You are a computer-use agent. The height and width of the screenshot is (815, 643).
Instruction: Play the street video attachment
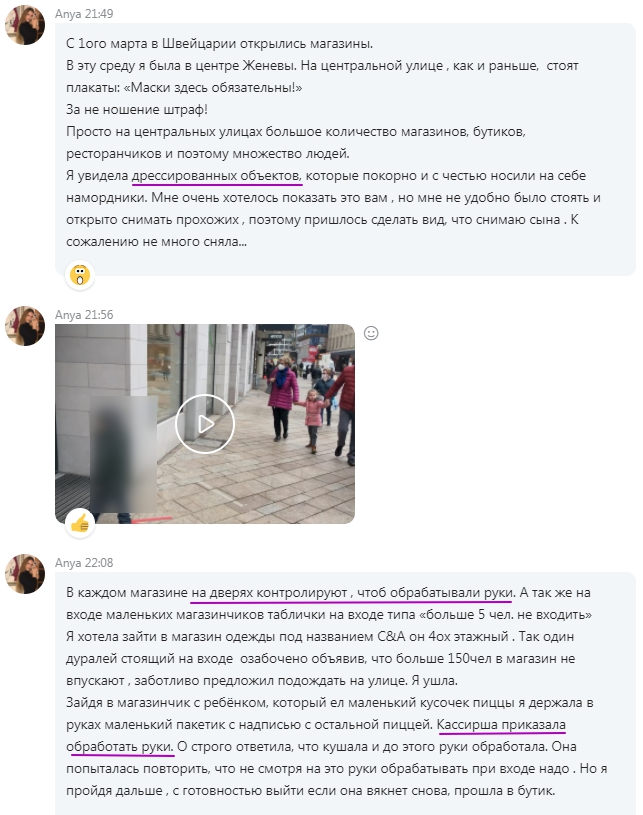(205, 424)
